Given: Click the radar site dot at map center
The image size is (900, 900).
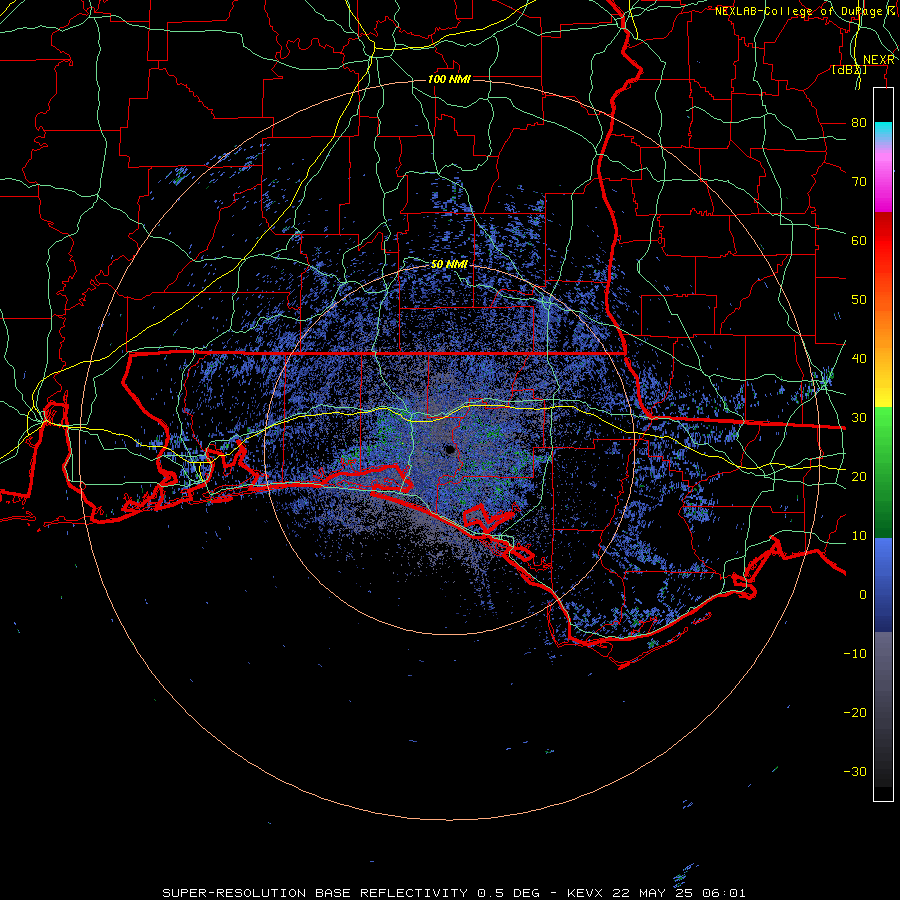Looking at the screenshot, I should coord(450,450).
